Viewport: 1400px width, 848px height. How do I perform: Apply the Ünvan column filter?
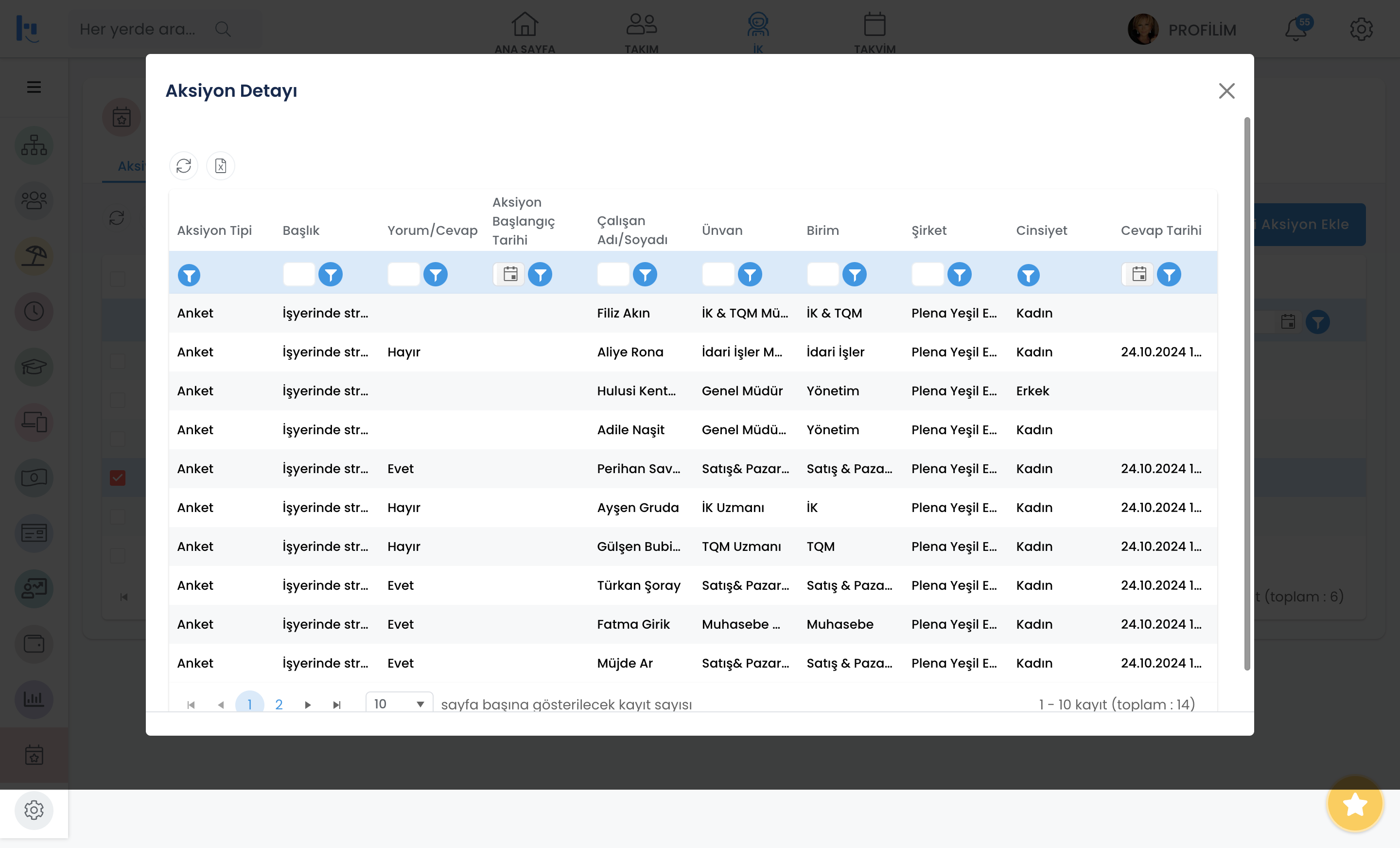pos(750,275)
